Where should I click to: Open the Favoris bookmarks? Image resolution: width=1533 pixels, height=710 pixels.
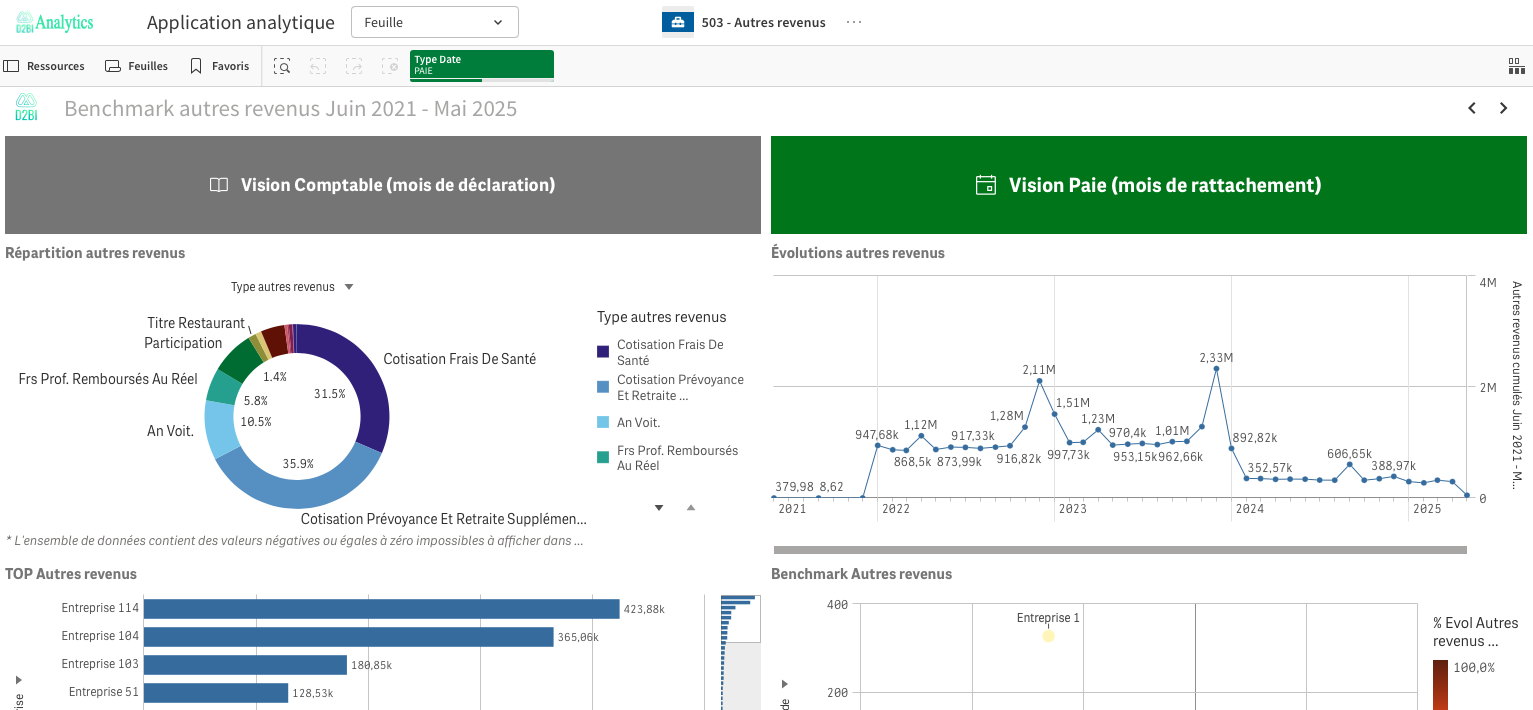point(220,66)
